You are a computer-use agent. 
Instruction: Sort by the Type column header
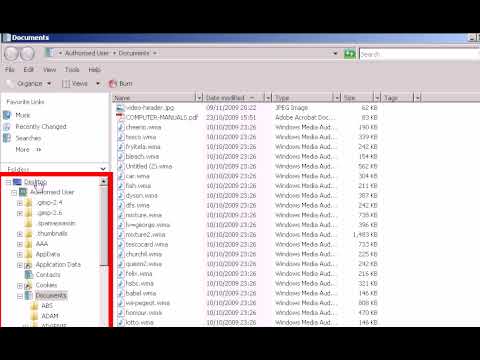click(x=303, y=98)
